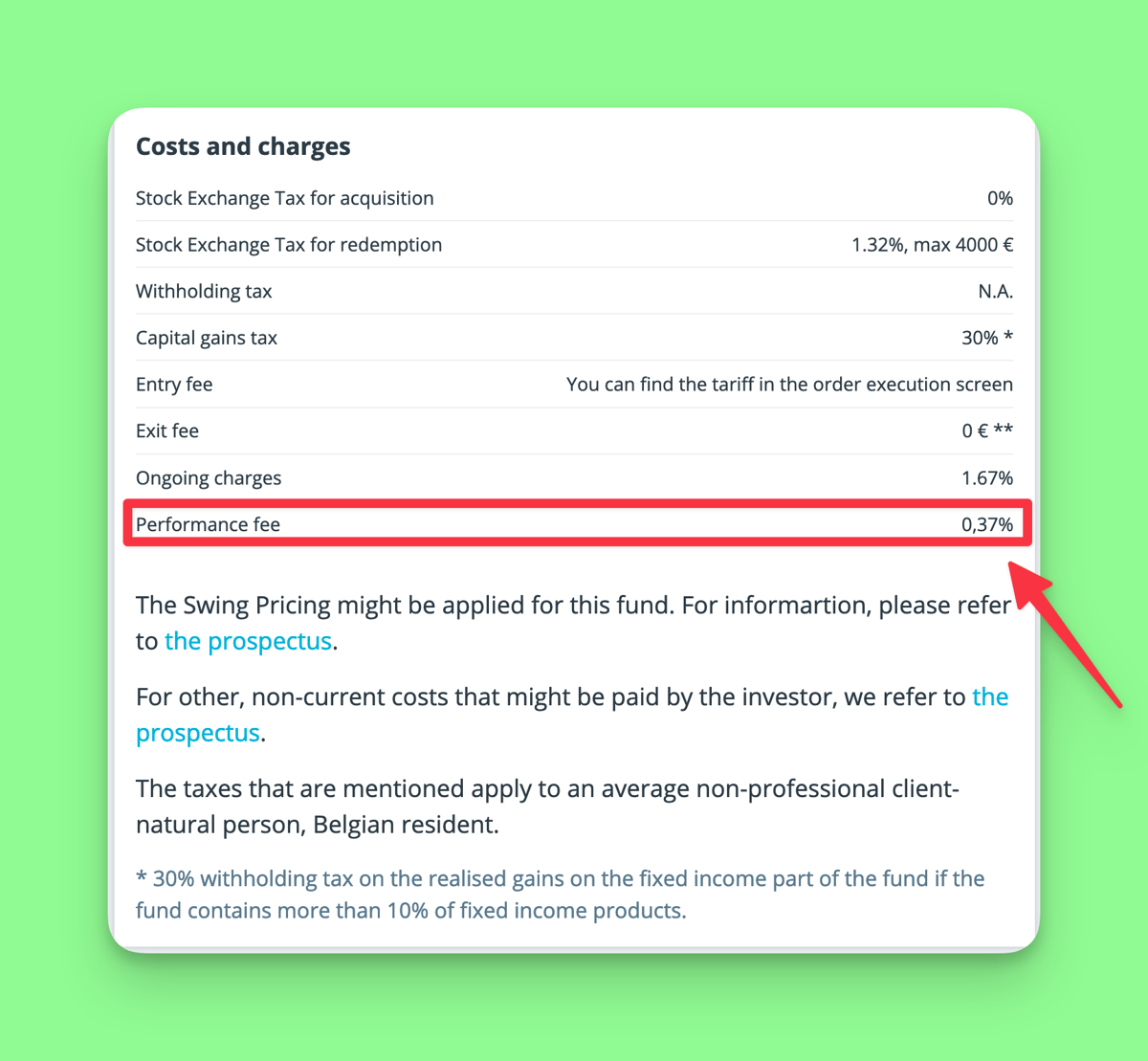Select the Capital gains tax label

207,338
